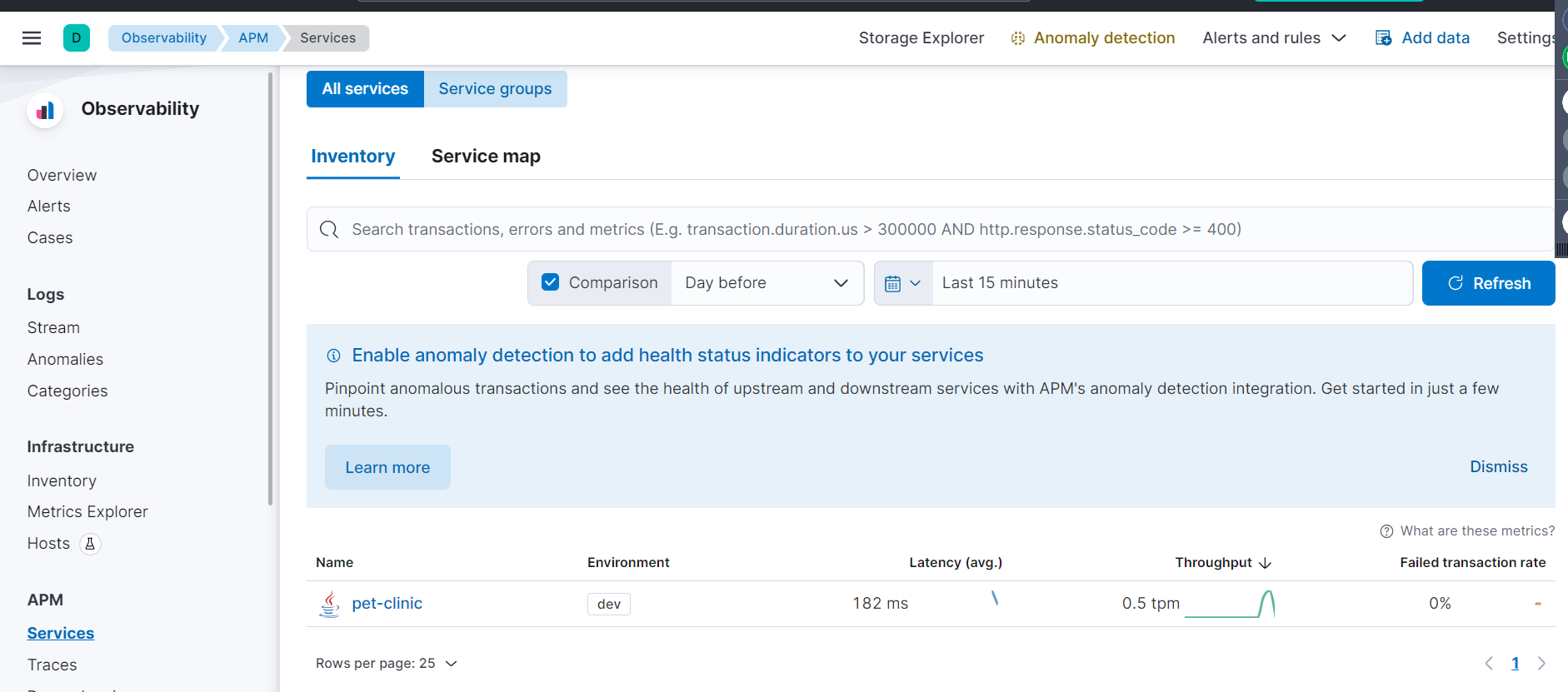Toggle the Comparison checkbox
The width and height of the screenshot is (1568, 692).
[551, 282]
